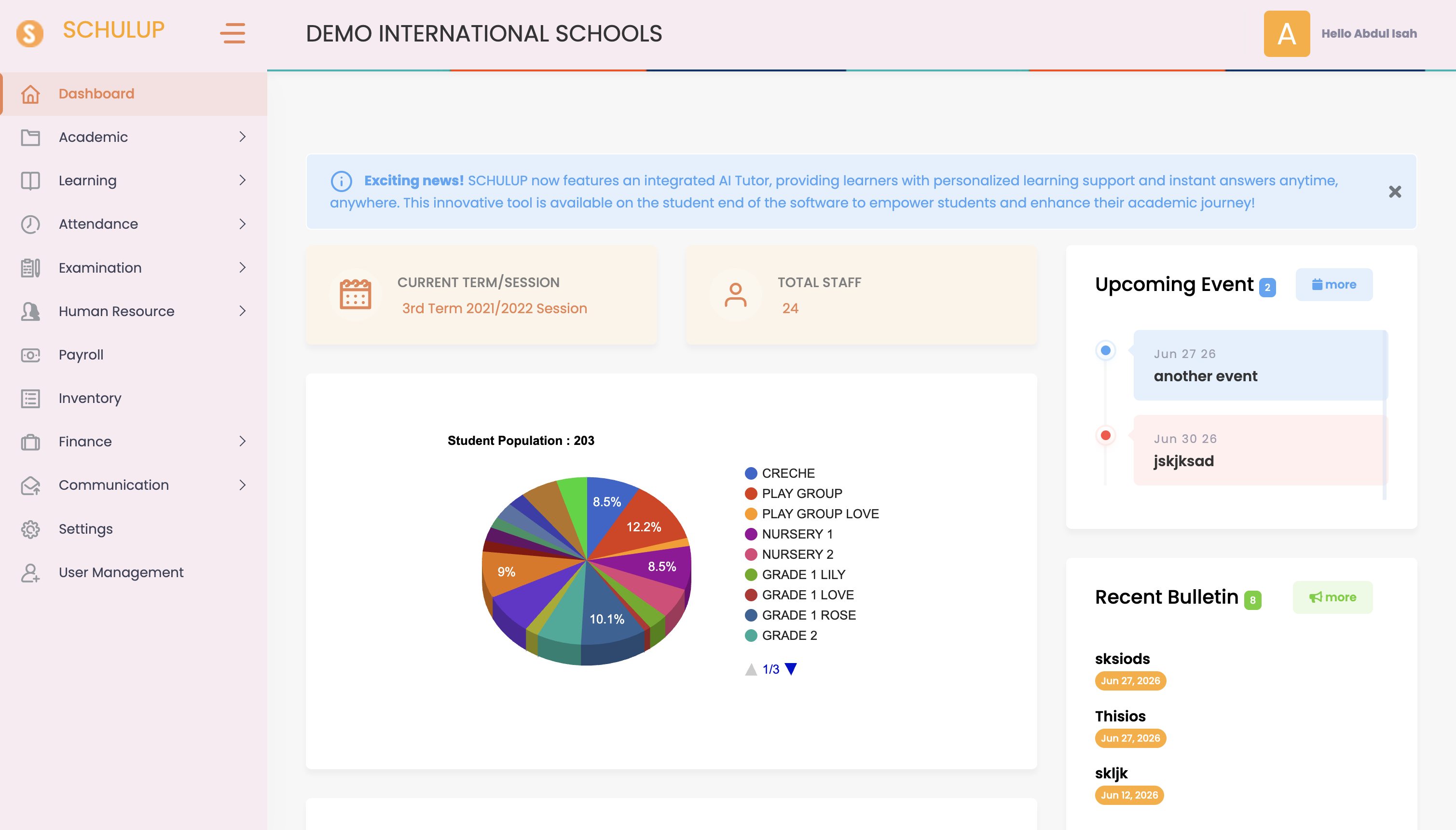This screenshot has height=830, width=1456.
Task: Click the CRECHE legend color dot
Action: click(751, 473)
